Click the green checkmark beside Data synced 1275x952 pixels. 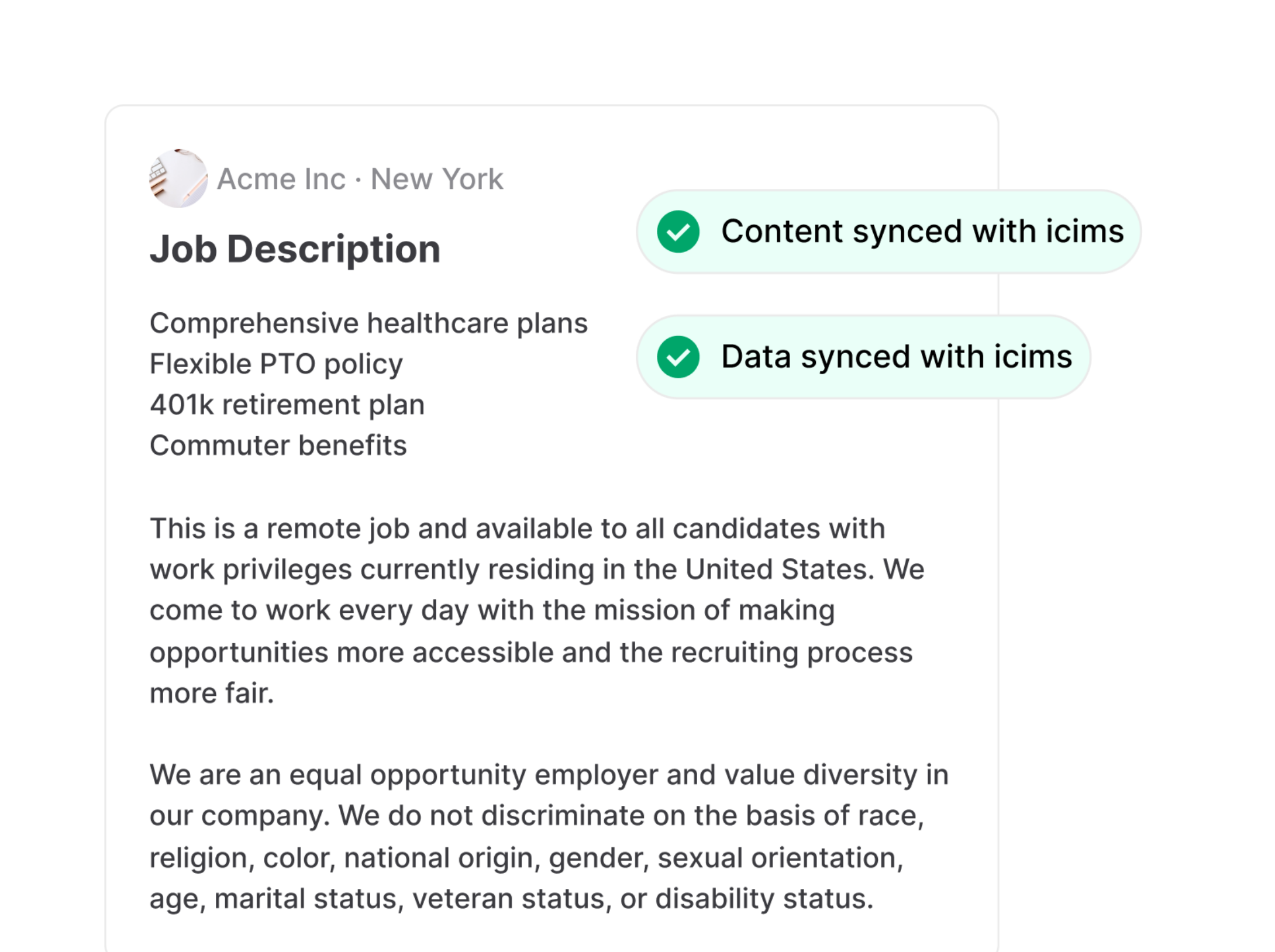678,357
